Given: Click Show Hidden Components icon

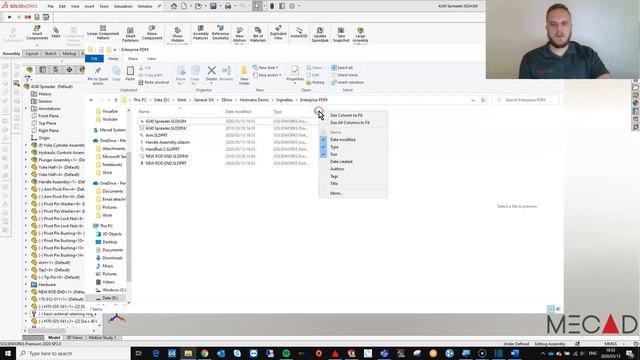Looking at the screenshot, I should (x=178, y=35).
